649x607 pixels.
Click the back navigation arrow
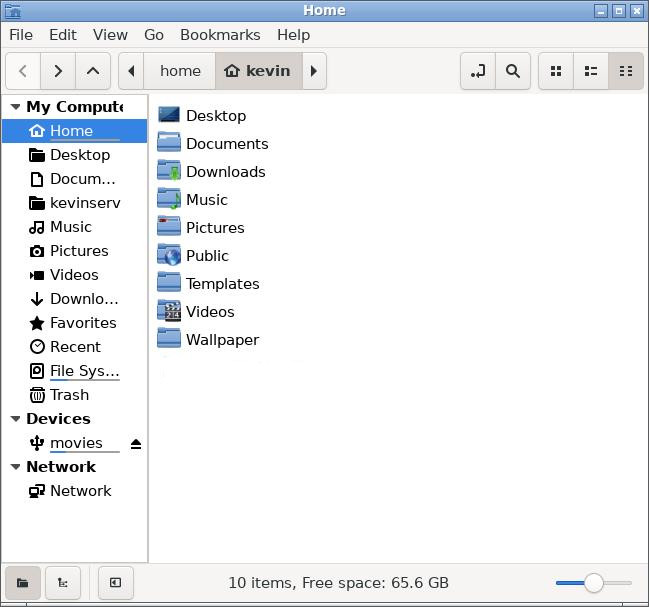[23, 71]
